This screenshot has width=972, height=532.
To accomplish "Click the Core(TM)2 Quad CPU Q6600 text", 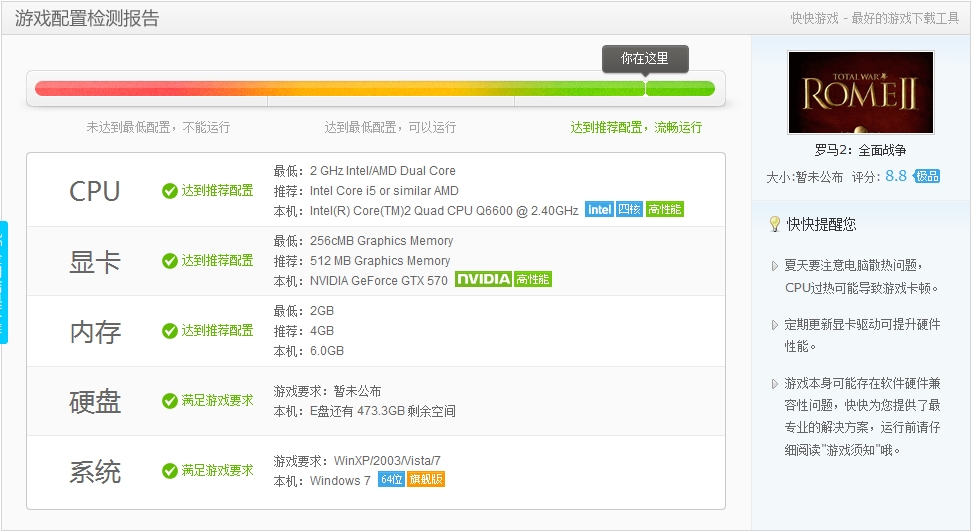I will click(444, 211).
